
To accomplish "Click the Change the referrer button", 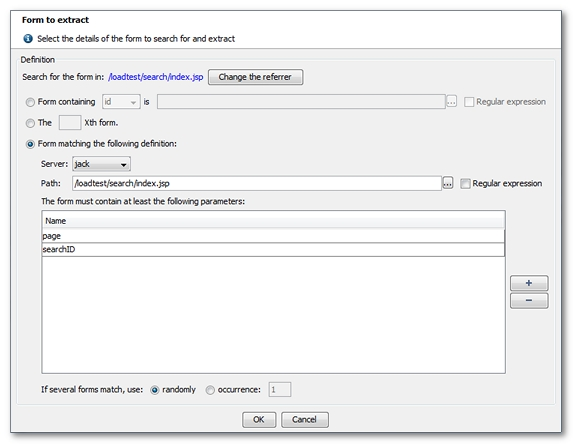I will (x=255, y=77).
